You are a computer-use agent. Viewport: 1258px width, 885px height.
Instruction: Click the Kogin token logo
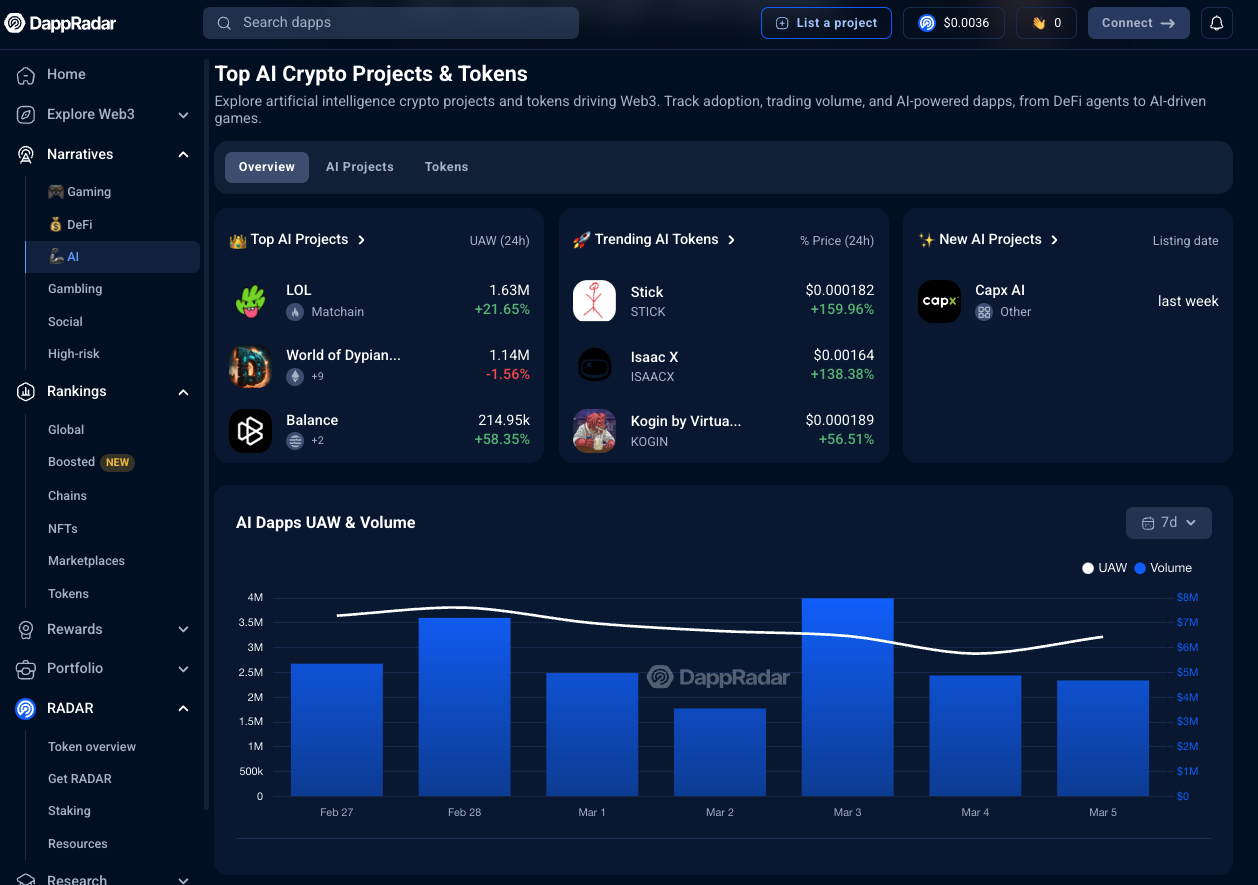point(594,431)
